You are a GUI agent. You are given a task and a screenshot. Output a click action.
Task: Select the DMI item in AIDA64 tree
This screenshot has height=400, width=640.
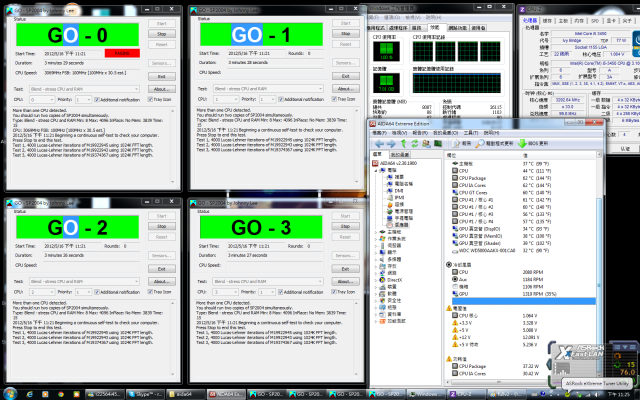(x=395, y=191)
